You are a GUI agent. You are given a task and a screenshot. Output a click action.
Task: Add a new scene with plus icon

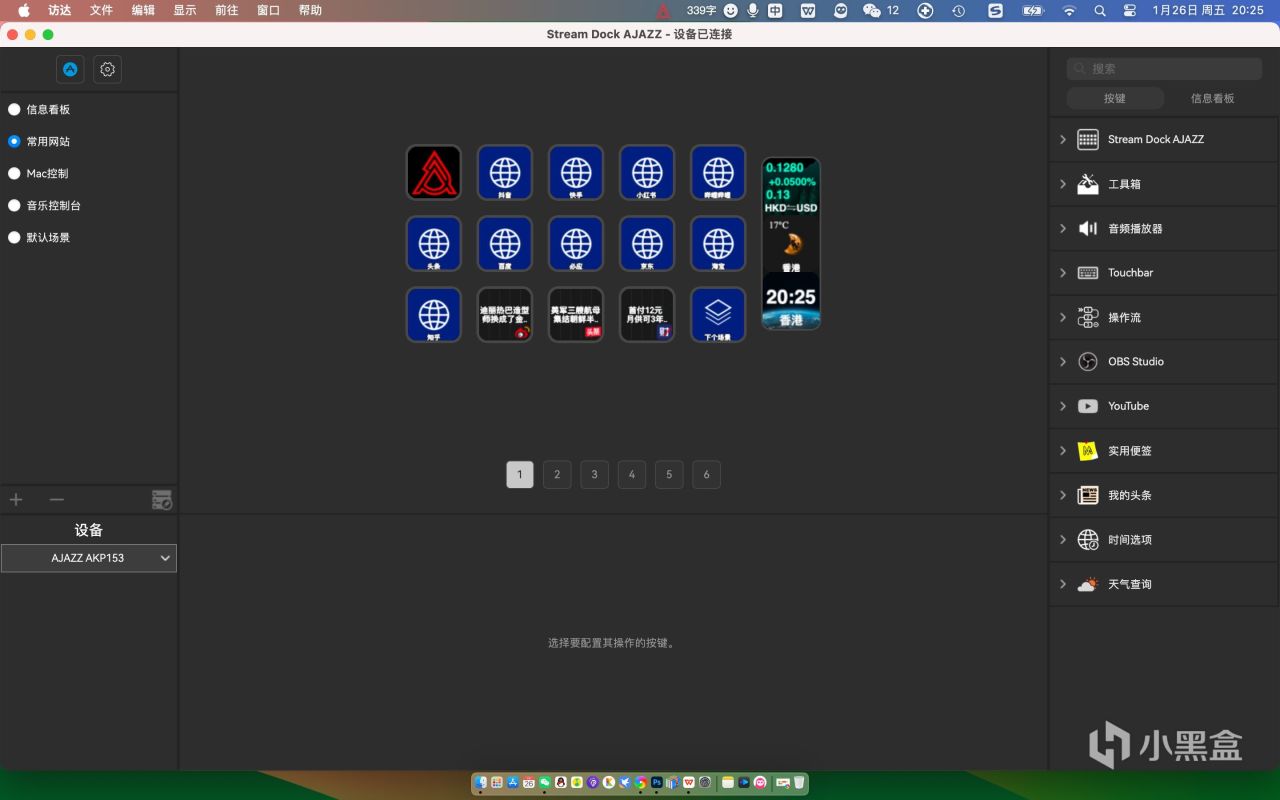click(x=16, y=499)
